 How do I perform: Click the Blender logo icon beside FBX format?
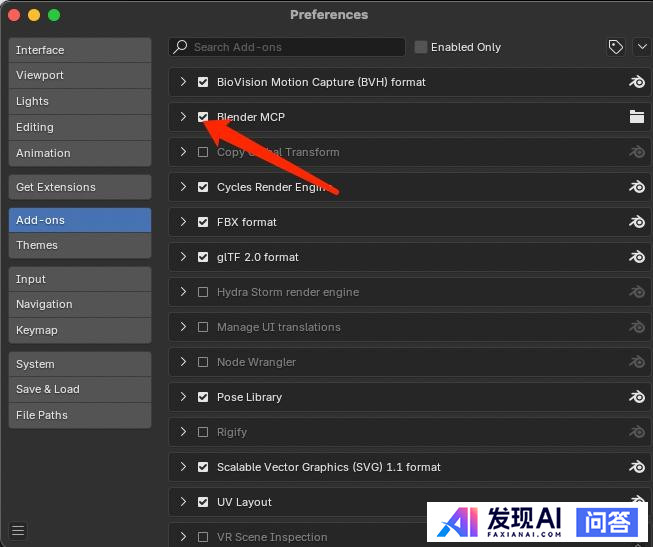(x=636, y=222)
